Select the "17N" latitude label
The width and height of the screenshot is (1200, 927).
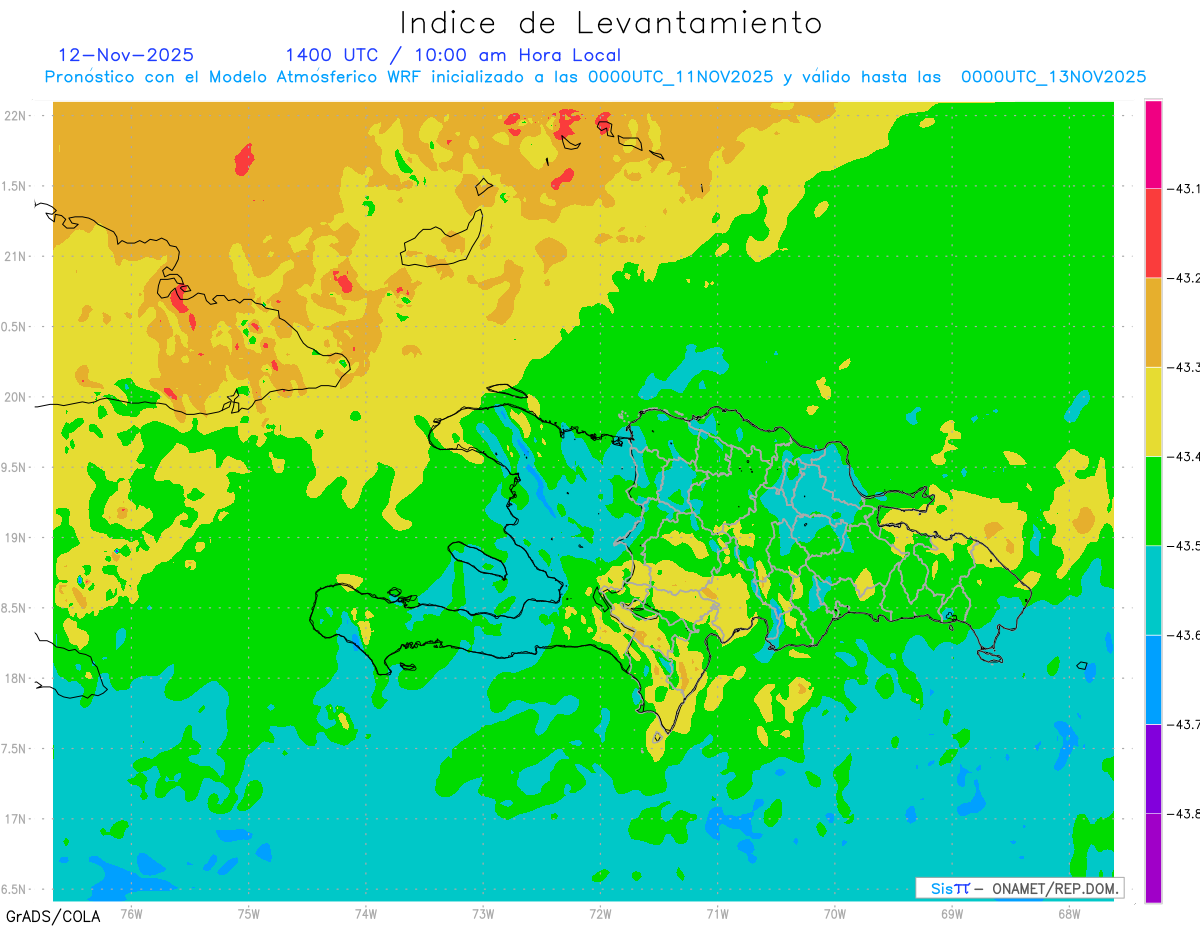(16, 819)
